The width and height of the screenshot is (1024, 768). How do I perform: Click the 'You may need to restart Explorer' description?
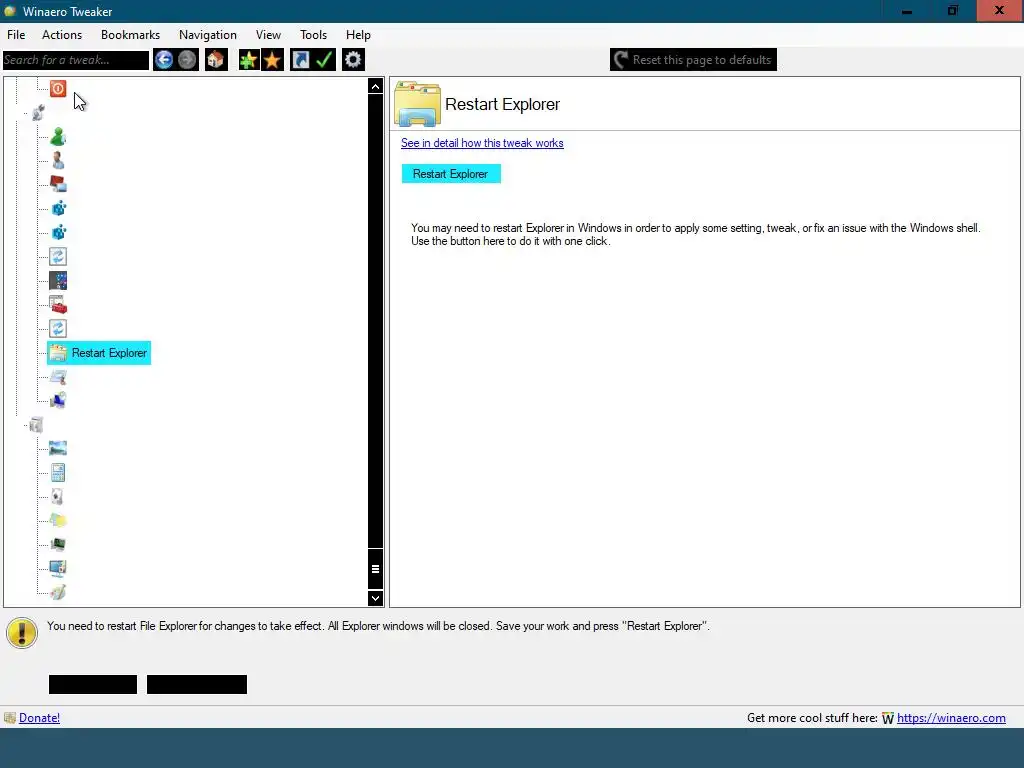696,234
